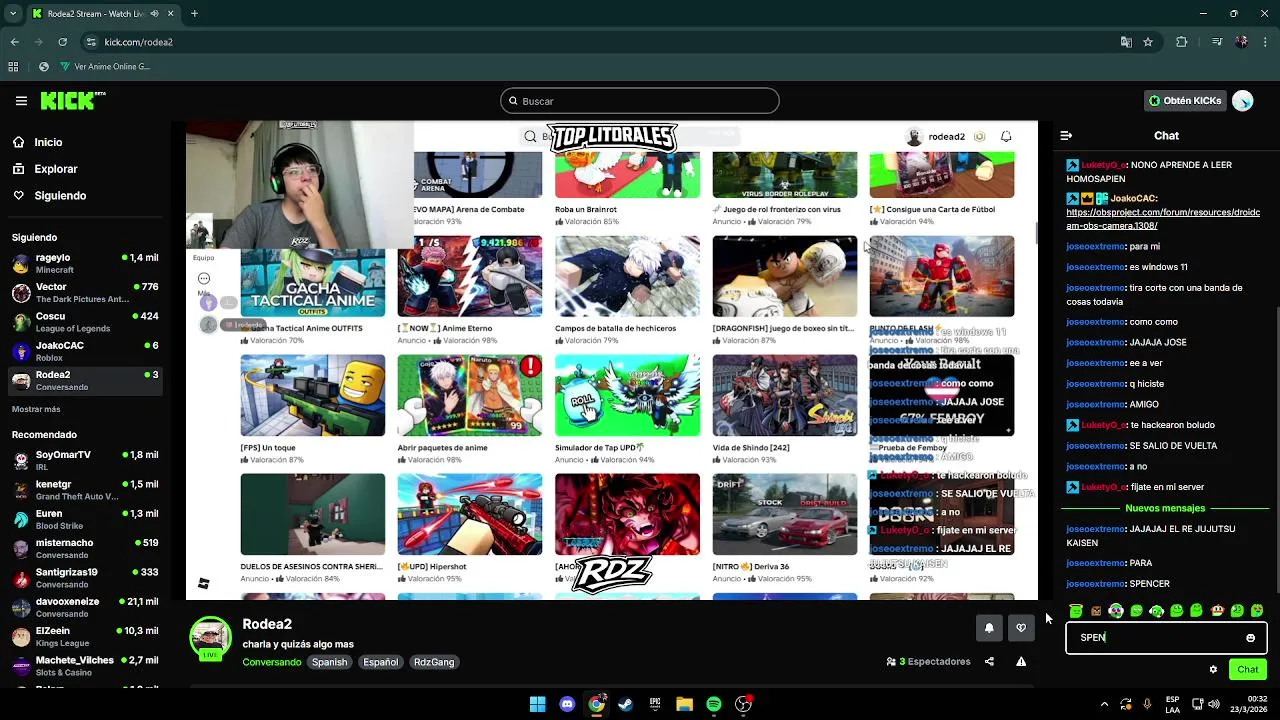The width and height of the screenshot is (1280, 720).
Task: Click the Obtén KICKs button
Action: pyautogui.click(x=1185, y=101)
